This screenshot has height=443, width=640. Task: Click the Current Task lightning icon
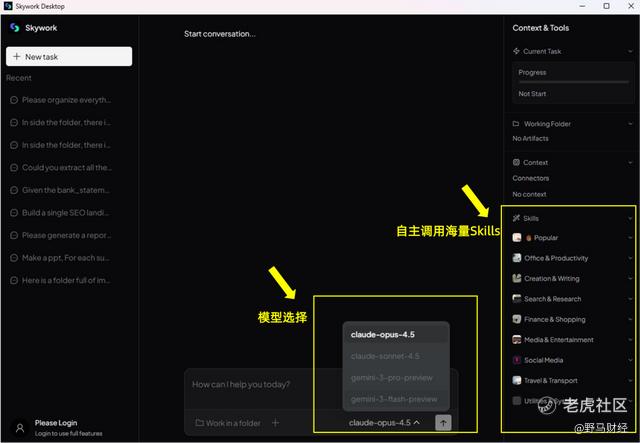pos(516,51)
